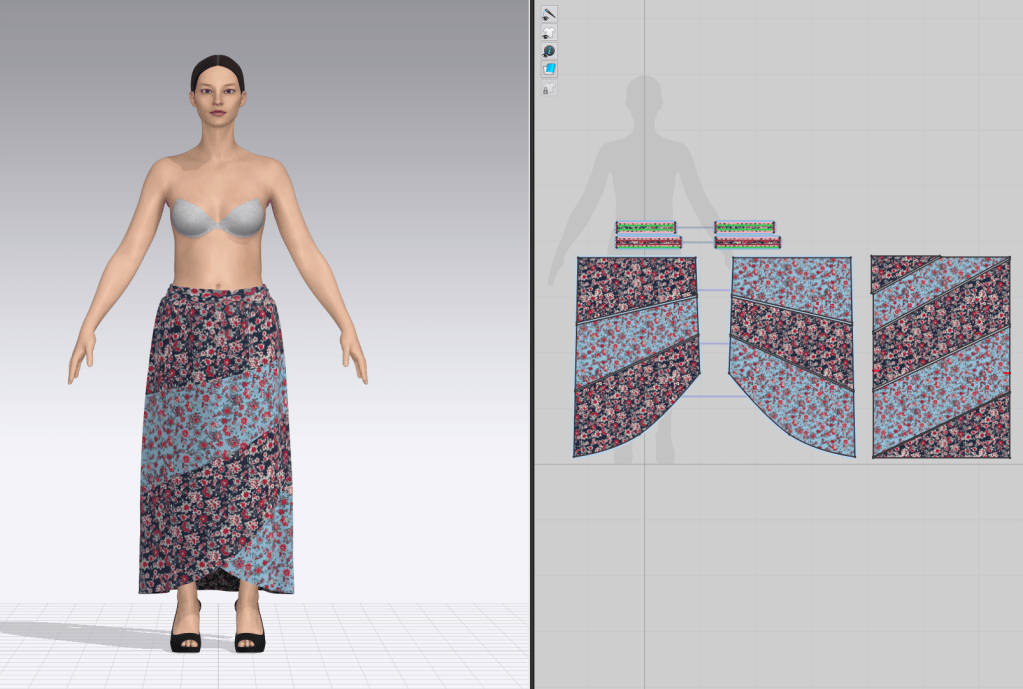
Task: Toggle the show sewing lines icon
Action: click(549, 14)
